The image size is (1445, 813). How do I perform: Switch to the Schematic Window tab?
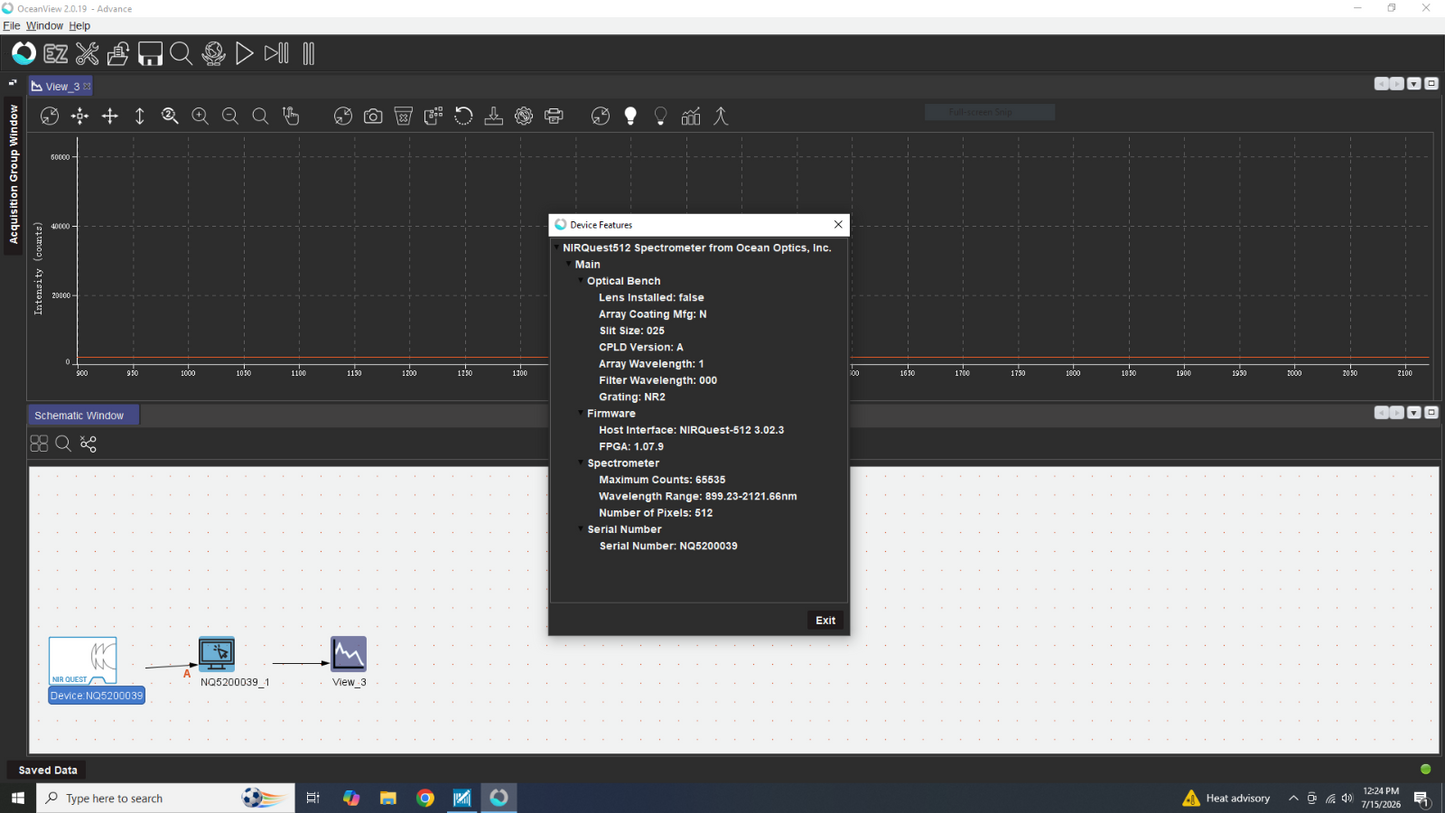(x=79, y=415)
